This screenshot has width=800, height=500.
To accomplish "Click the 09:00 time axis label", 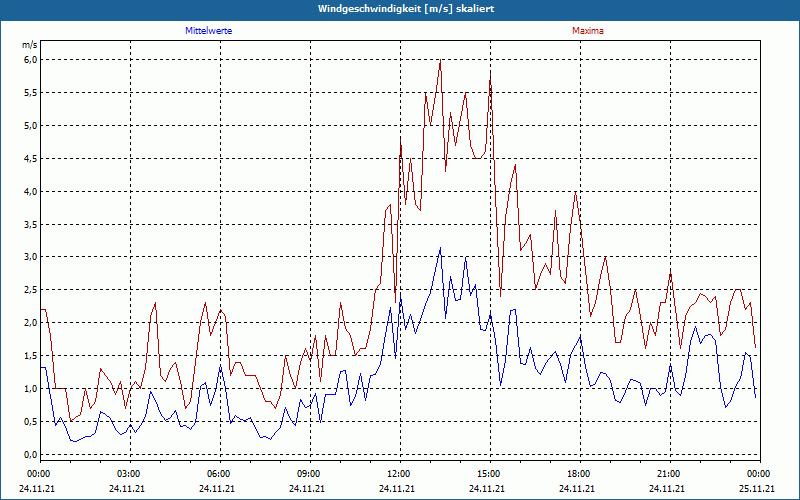I will [309, 474].
